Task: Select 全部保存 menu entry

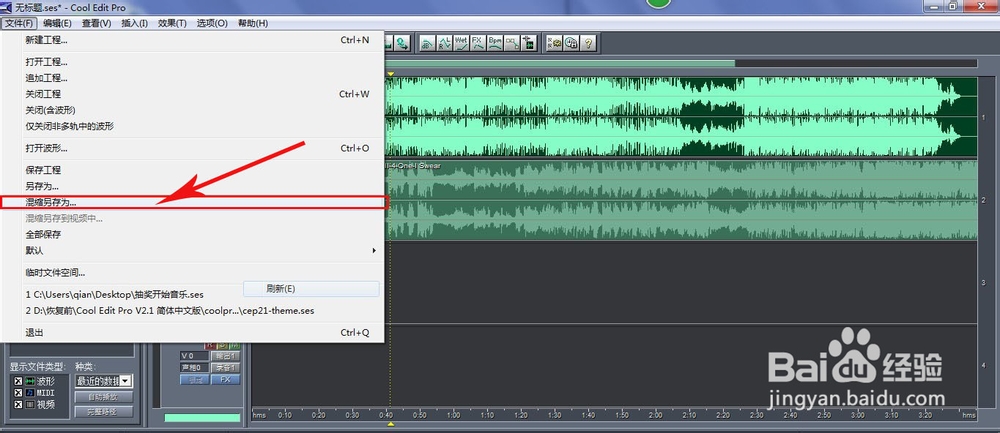Action: [193, 235]
